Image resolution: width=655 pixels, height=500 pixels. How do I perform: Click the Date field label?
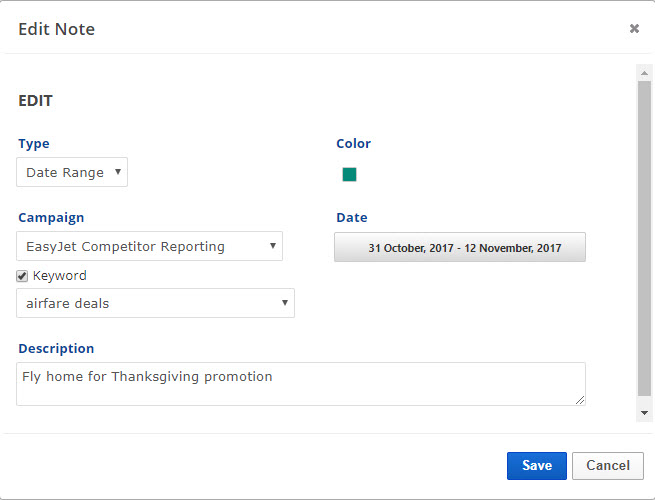click(x=352, y=217)
